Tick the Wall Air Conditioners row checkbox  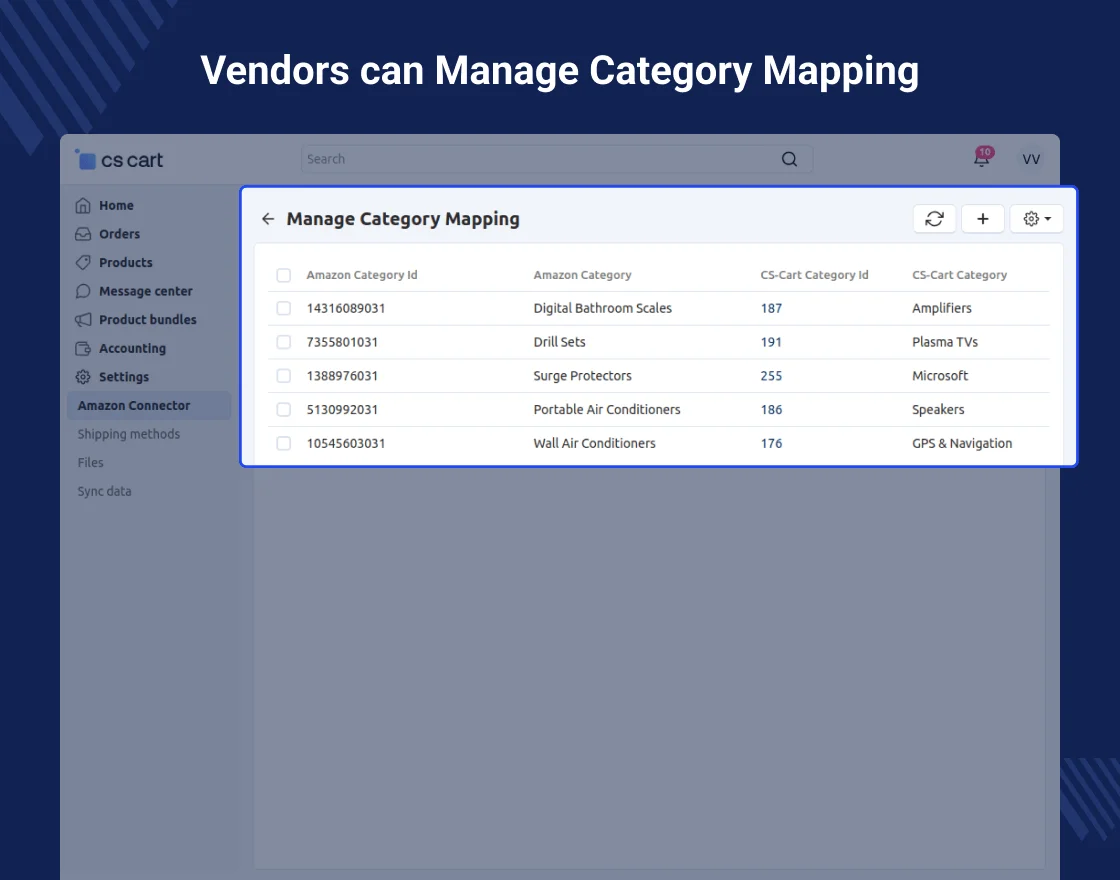(284, 443)
